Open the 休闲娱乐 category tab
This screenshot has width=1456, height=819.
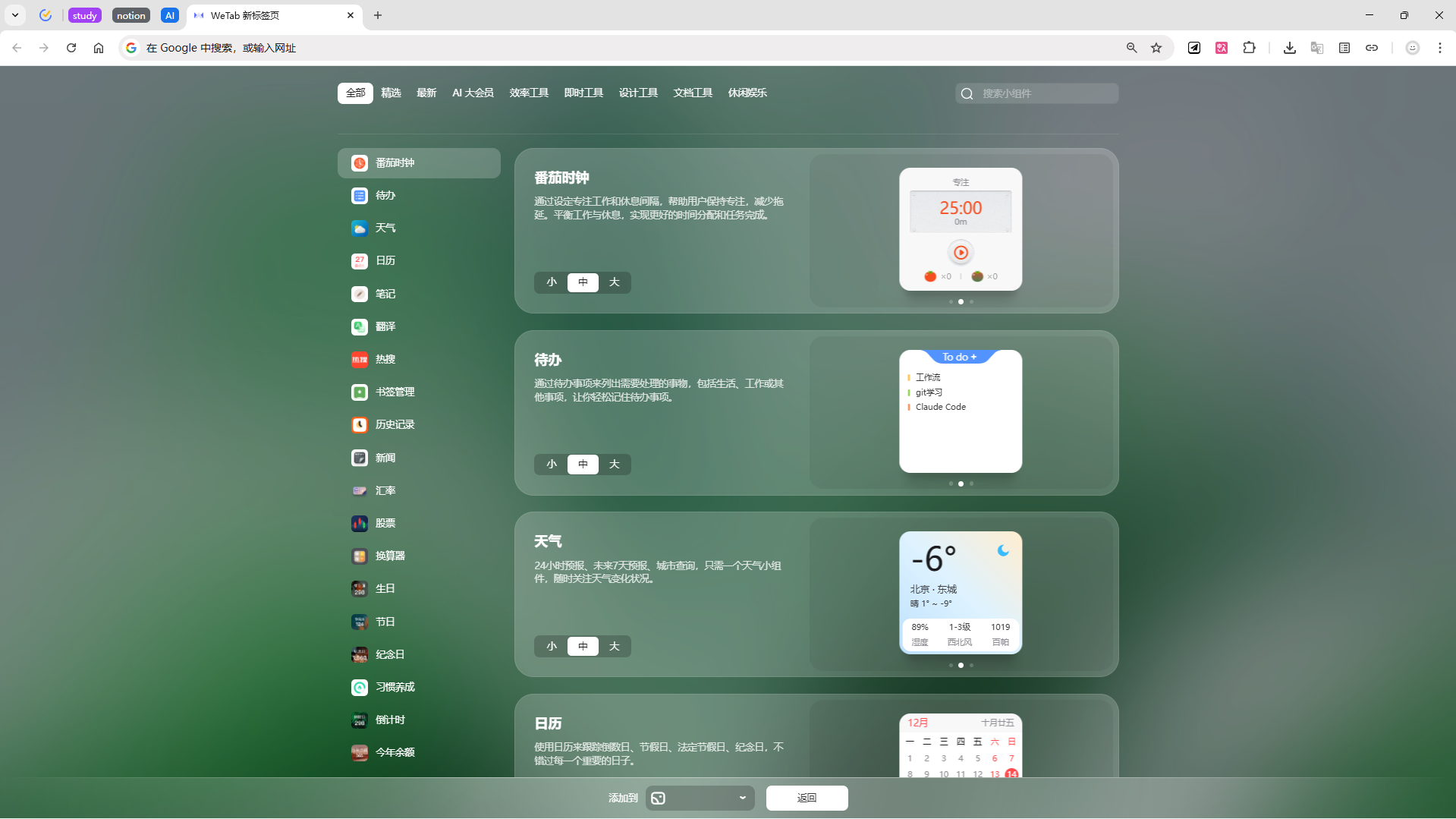tap(747, 93)
